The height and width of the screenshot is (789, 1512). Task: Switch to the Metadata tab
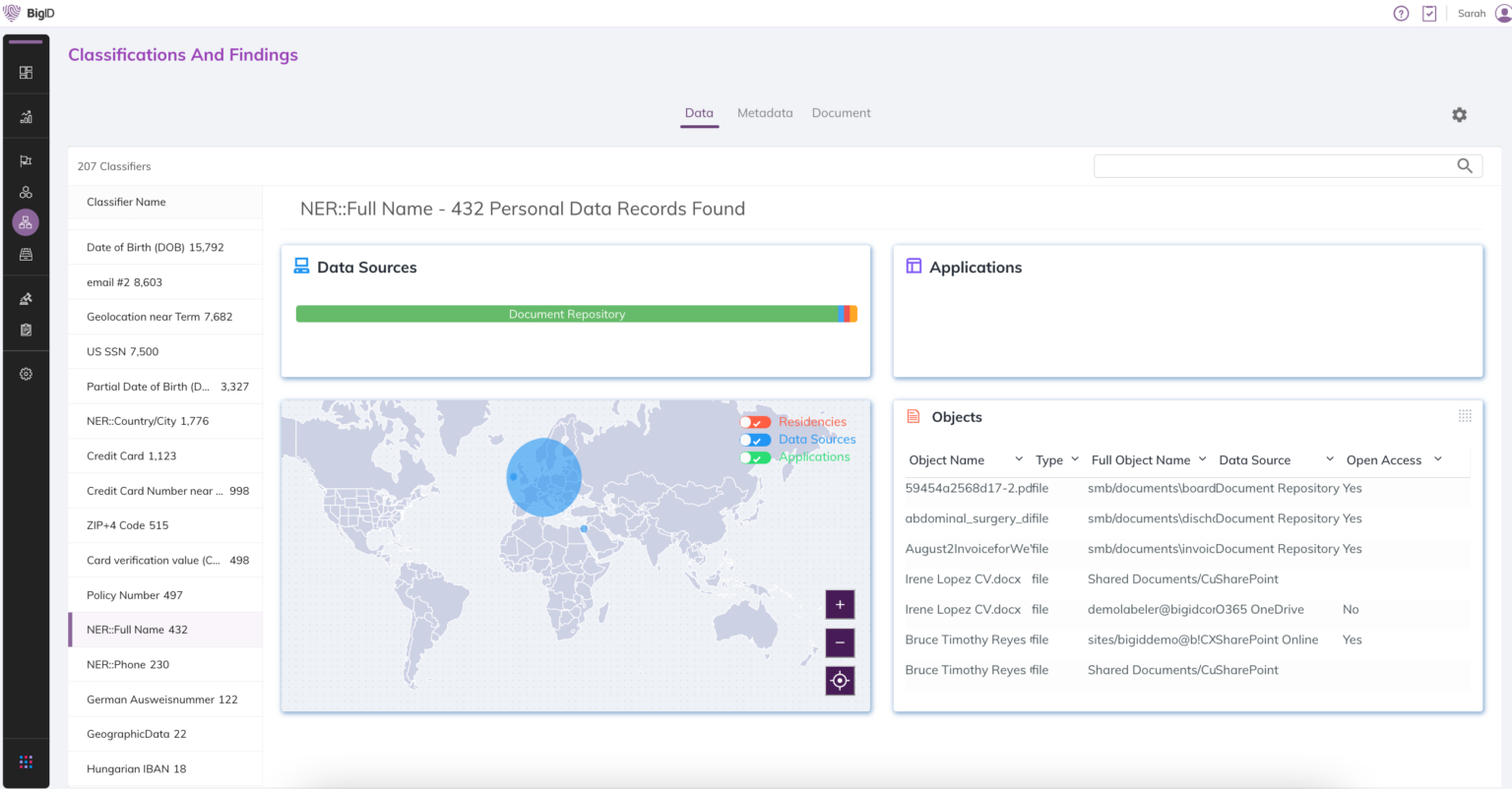[x=765, y=113]
